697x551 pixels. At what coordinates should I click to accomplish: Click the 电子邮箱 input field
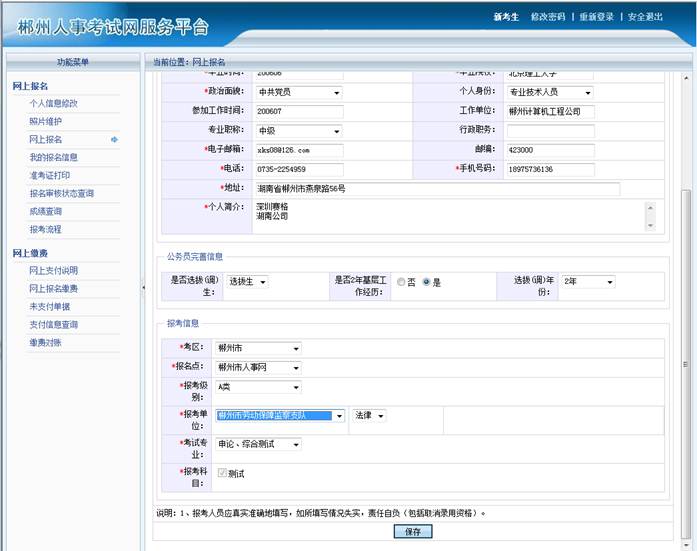(x=298, y=150)
